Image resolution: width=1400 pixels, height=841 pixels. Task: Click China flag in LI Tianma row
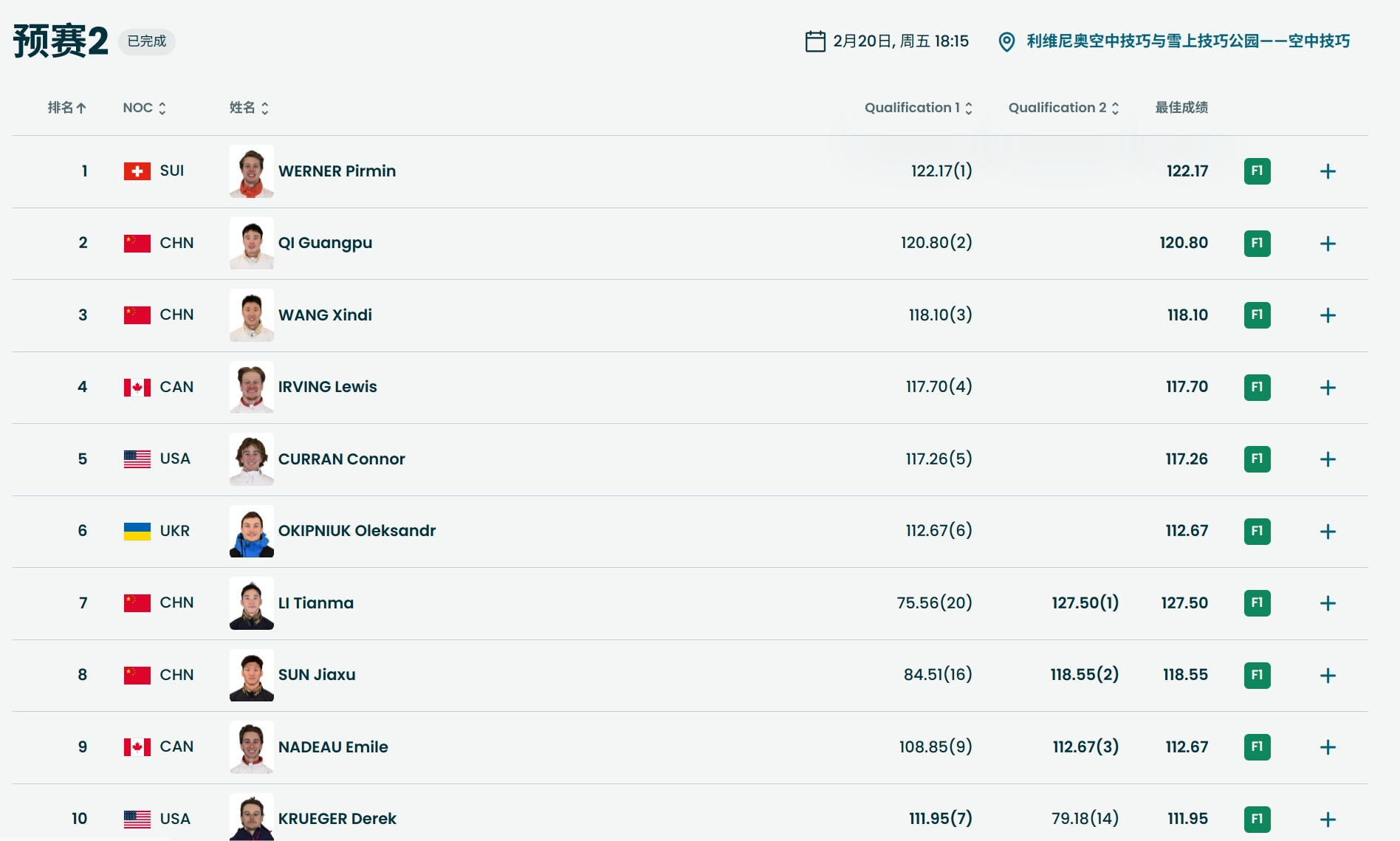pos(137,603)
